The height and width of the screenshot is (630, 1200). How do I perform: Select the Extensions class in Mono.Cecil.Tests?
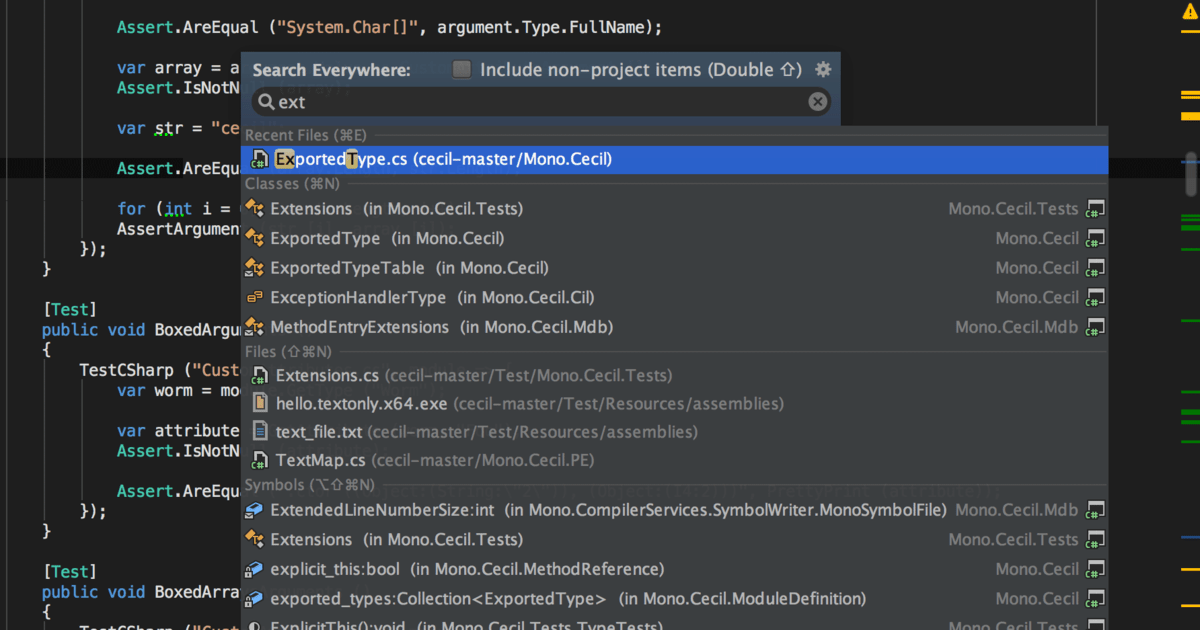click(x=396, y=209)
